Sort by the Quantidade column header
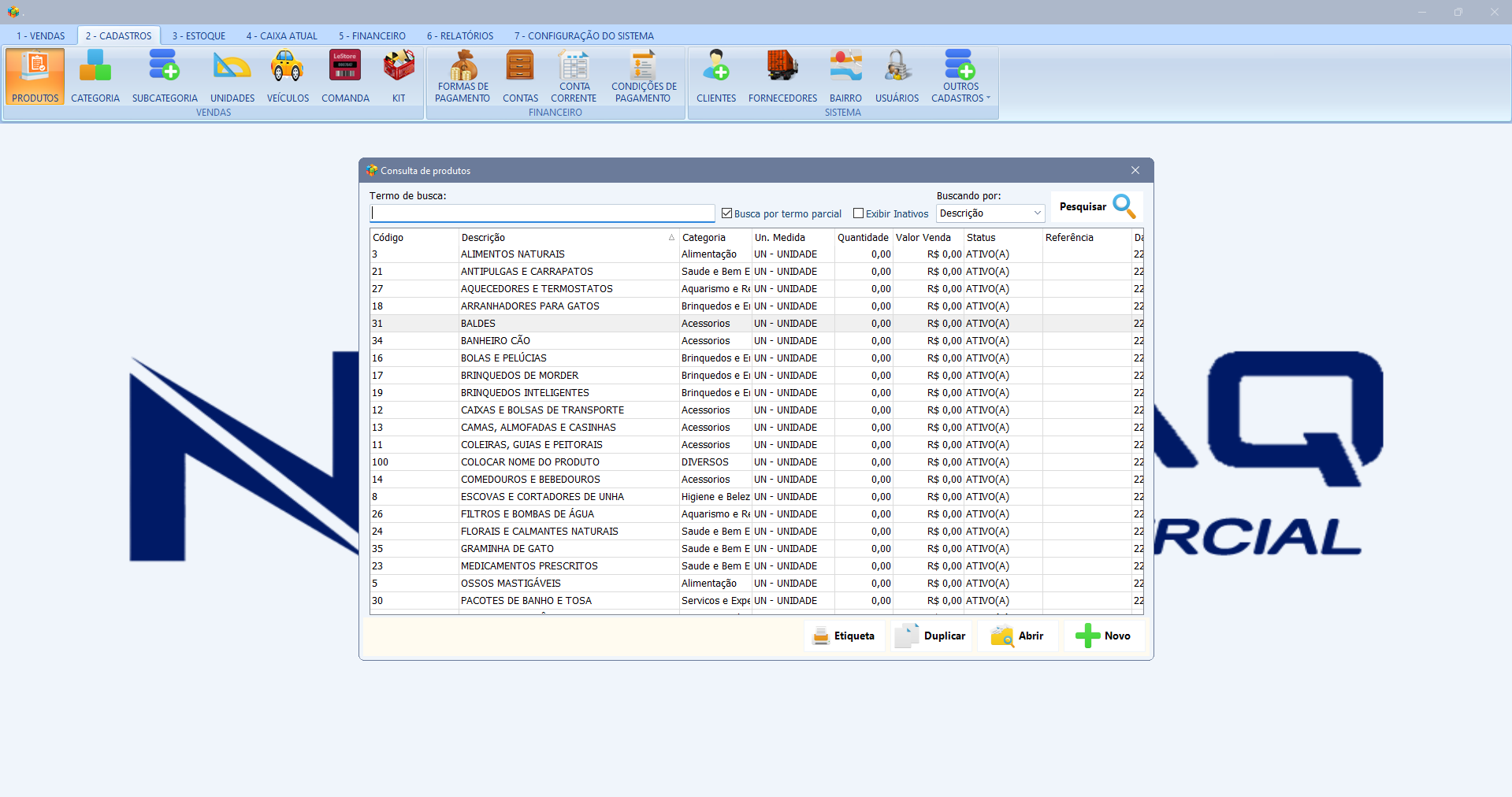This screenshot has width=1512, height=797. click(x=864, y=237)
